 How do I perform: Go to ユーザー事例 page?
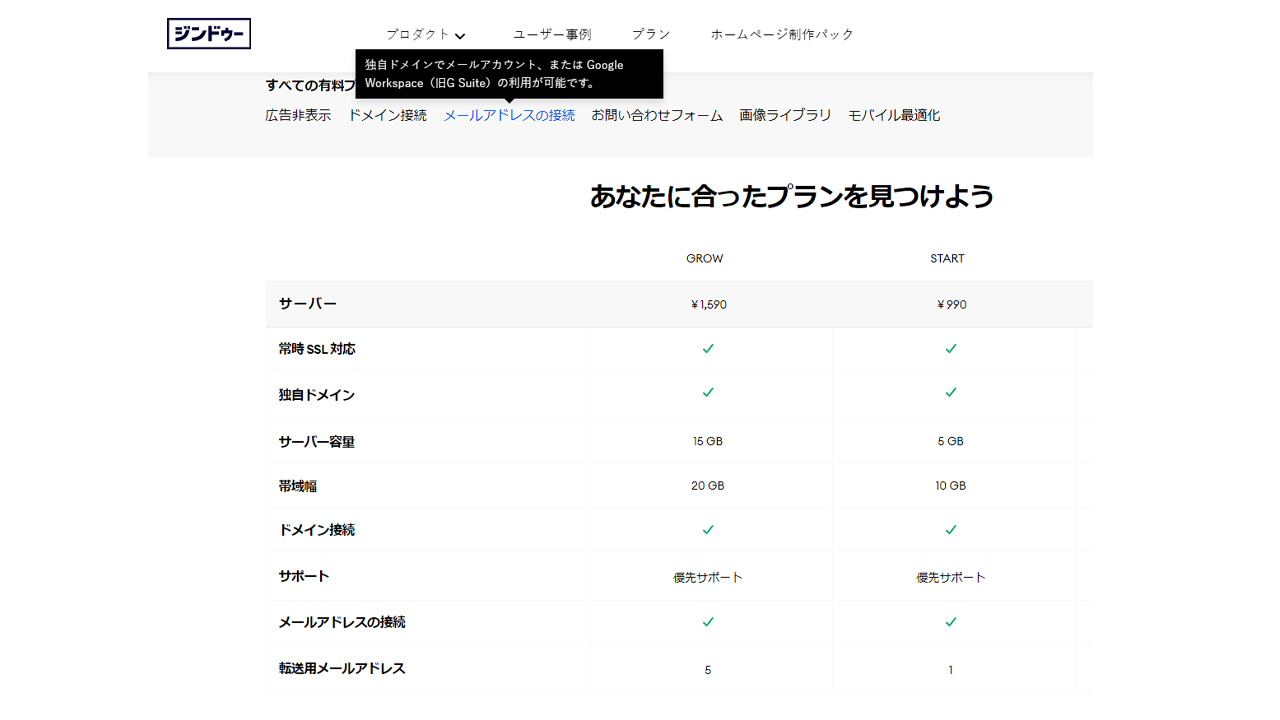click(x=552, y=34)
